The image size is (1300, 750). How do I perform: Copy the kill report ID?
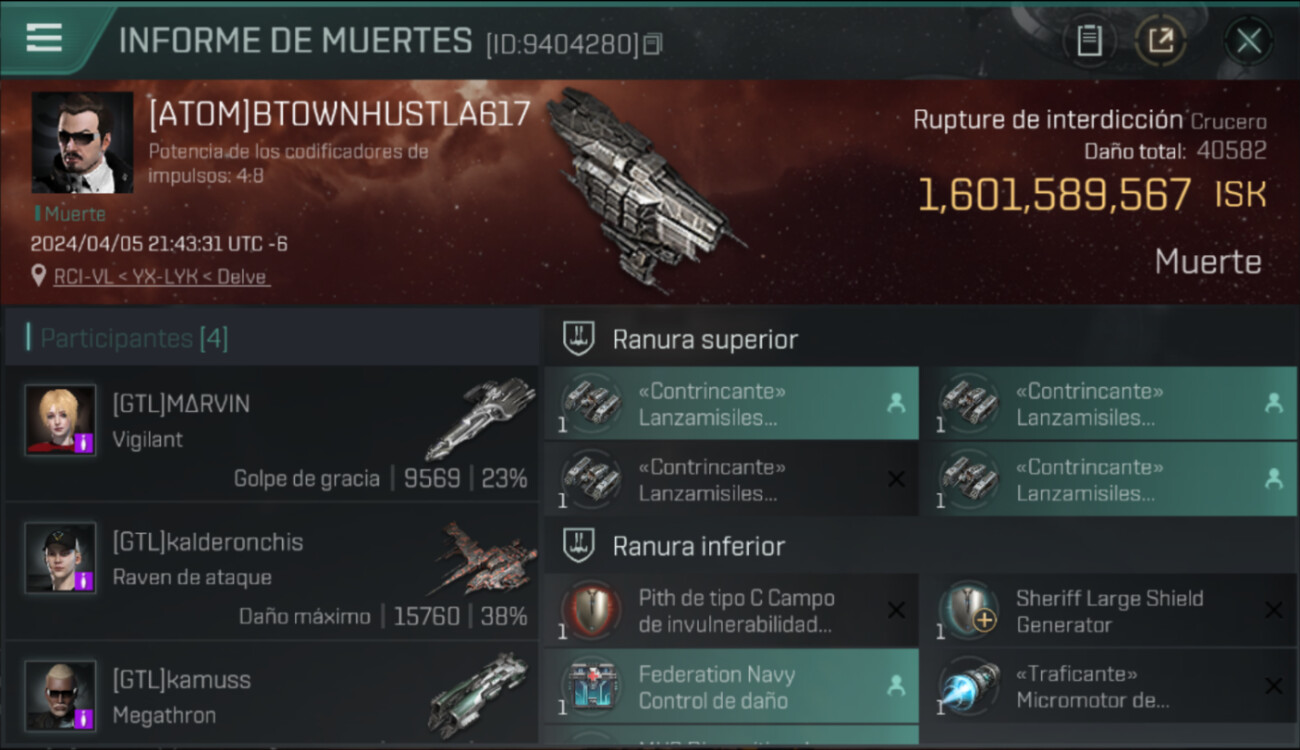[x=653, y=43]
